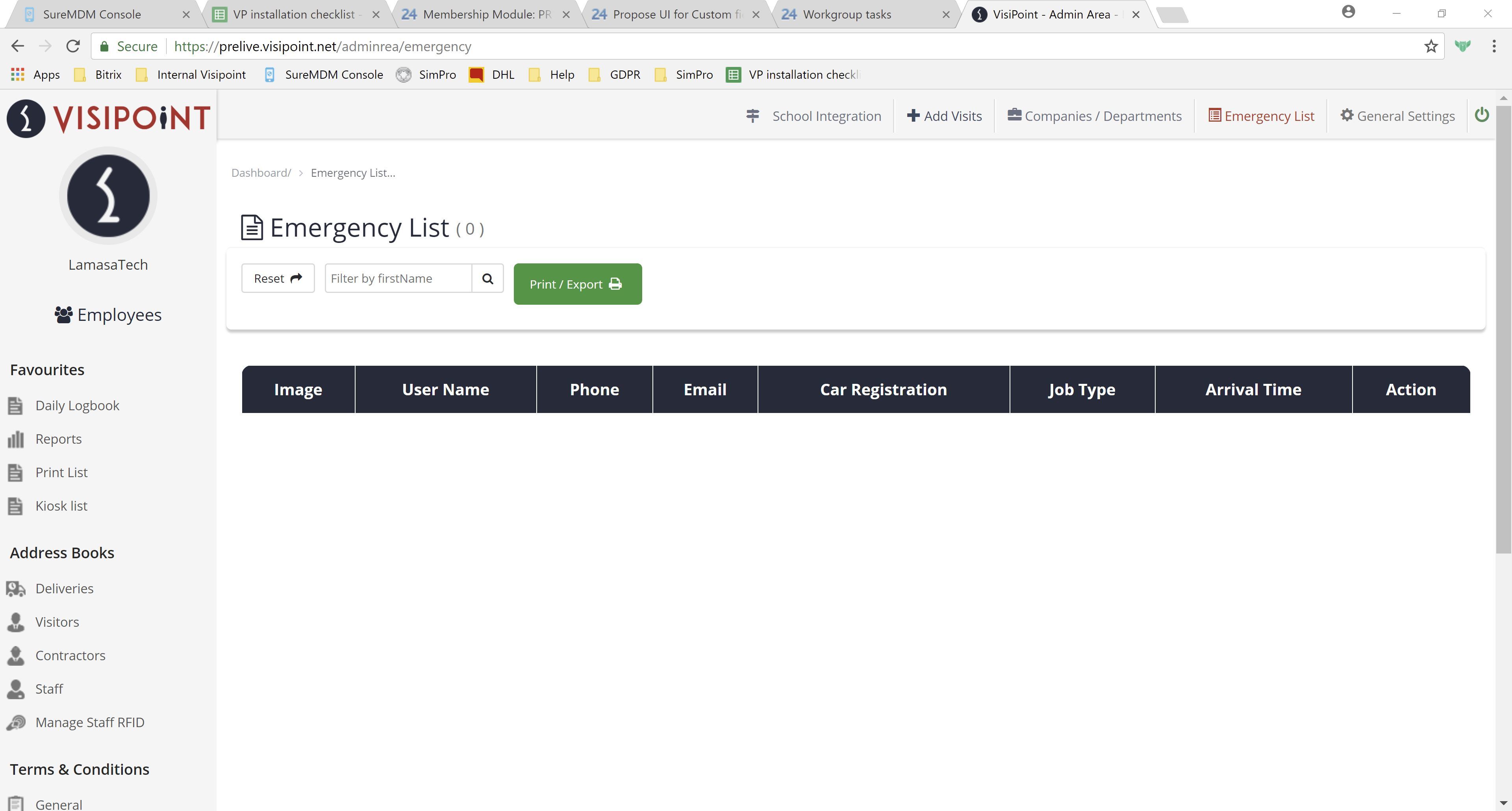
Task: Open Chrome three-dot menu
Action: point(1494,46)
